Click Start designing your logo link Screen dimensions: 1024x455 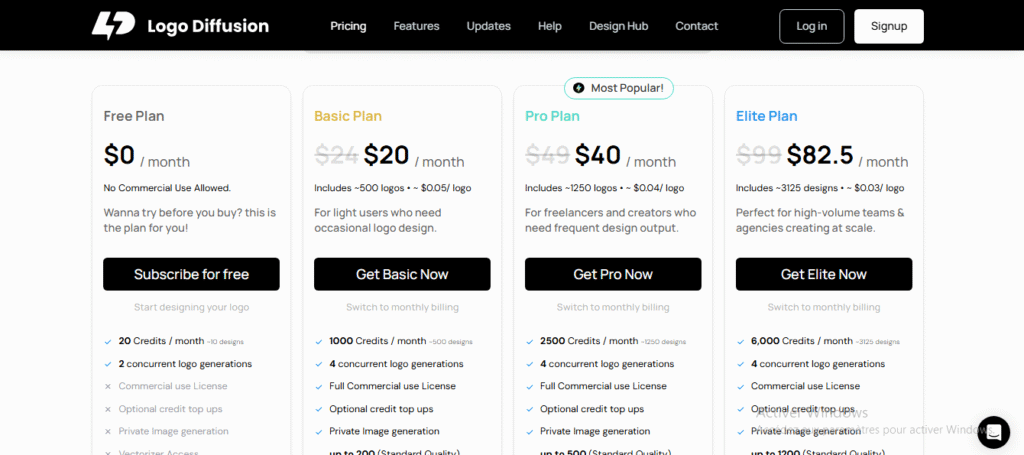click(x=191, y=307)
